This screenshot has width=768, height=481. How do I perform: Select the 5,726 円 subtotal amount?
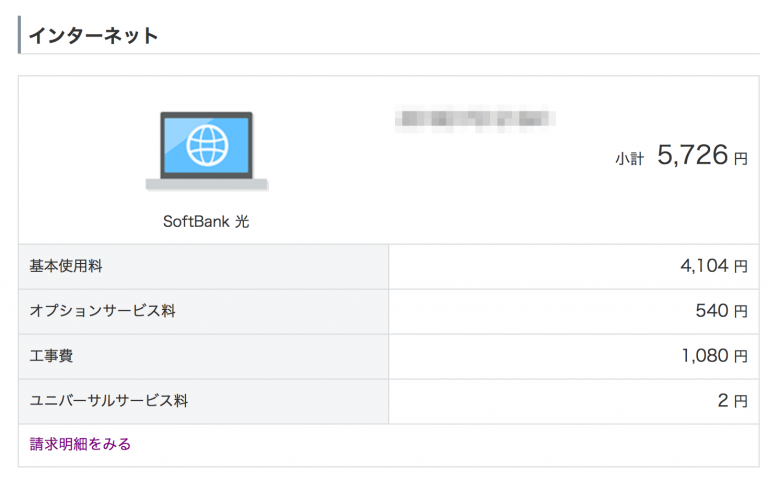click(691, 156)
